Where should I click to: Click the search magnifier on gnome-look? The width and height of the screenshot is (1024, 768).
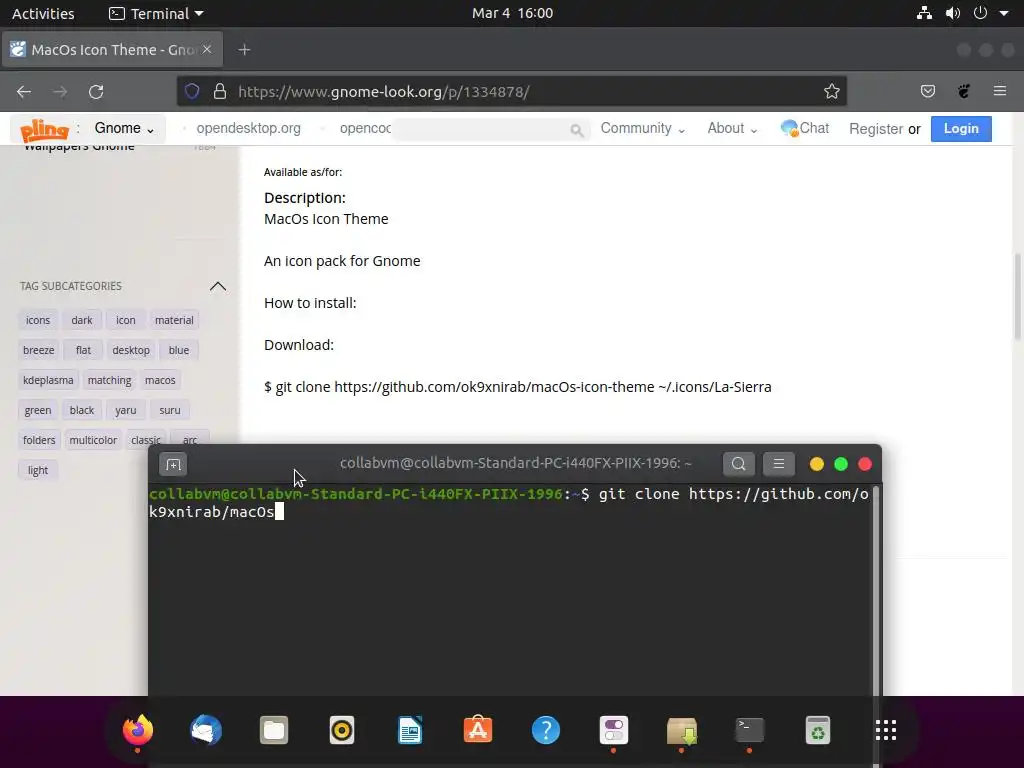tap(576, 130)
